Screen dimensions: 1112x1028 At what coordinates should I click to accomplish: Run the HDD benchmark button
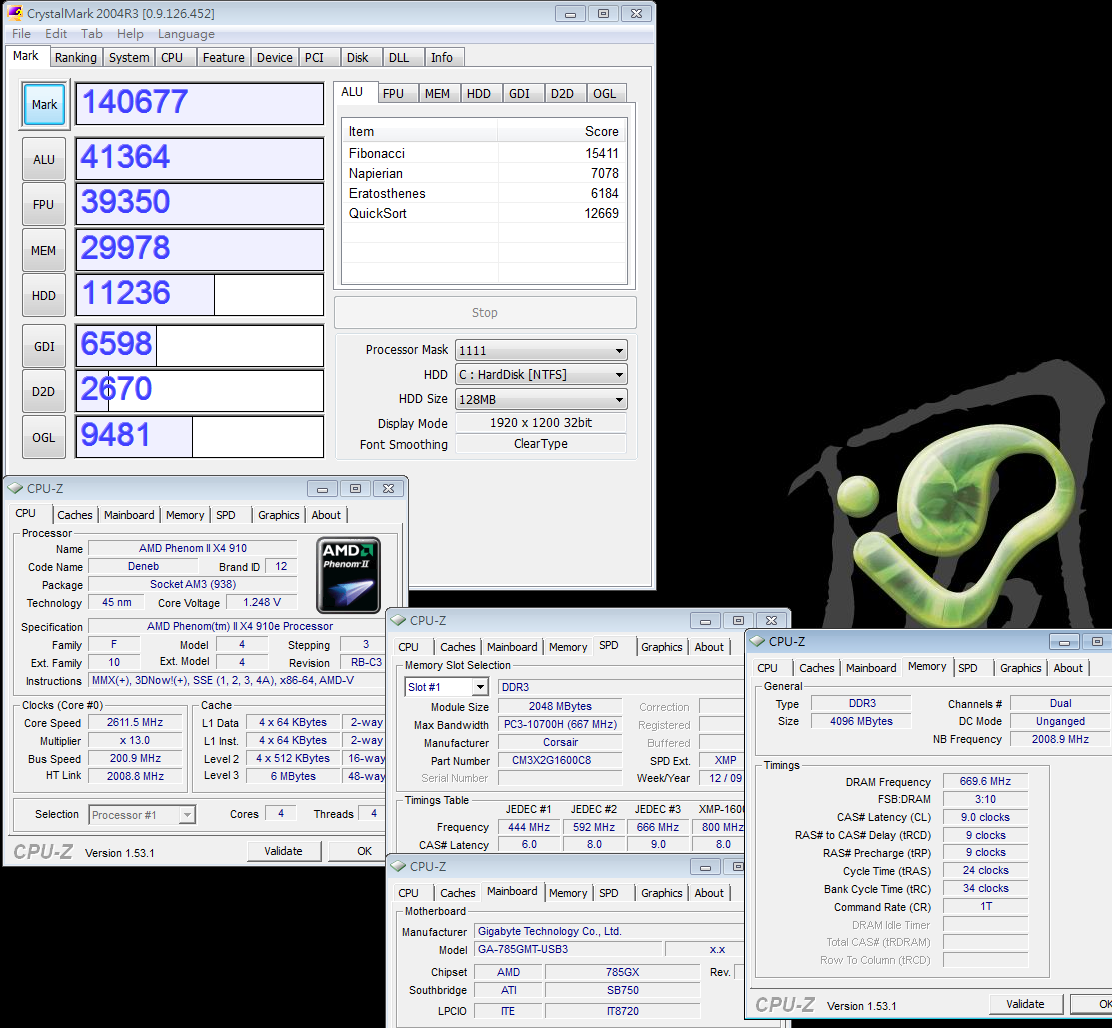[x=44, y=296]
